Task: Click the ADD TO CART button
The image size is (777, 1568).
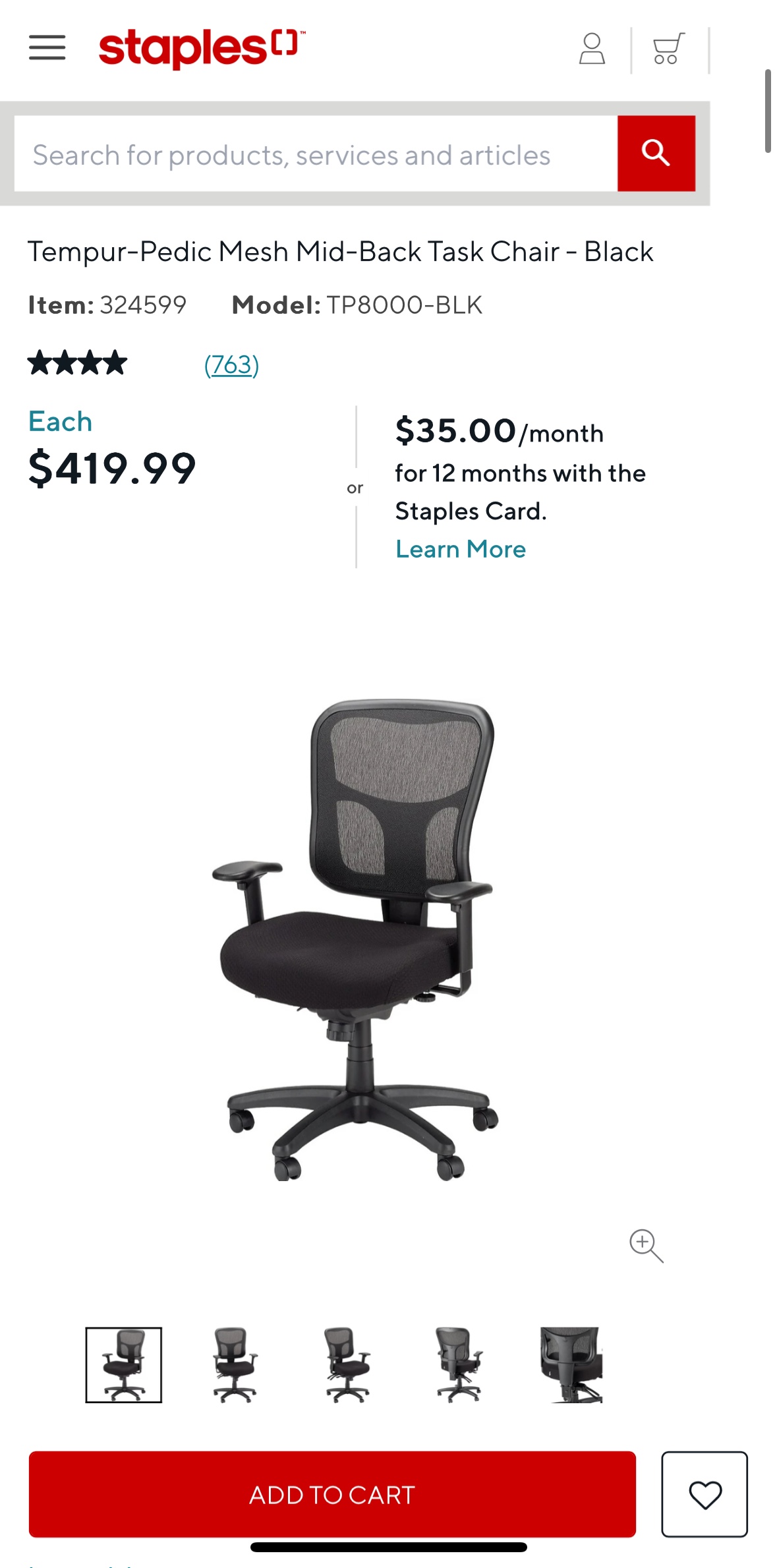Action: click(x=332, y=1494)
